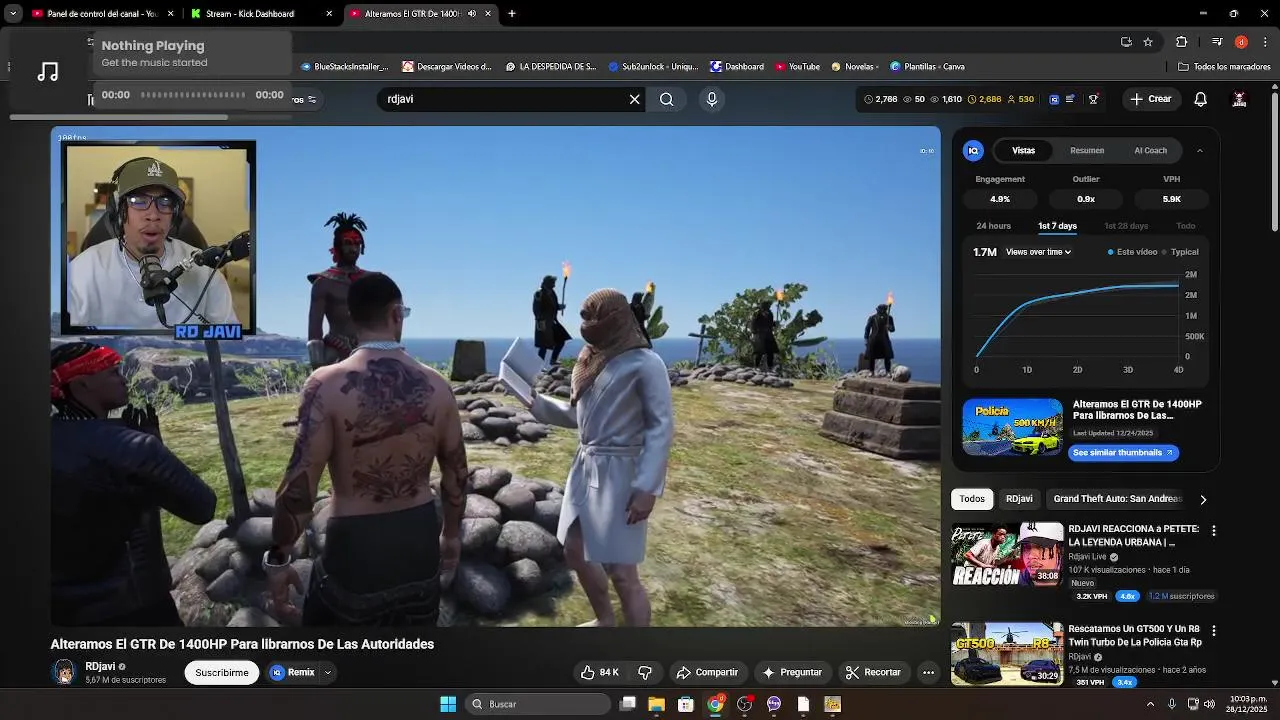This screenshot has width=1280, height=720.
Task: Select the Todo time range
Action: tap(1185, 226)
